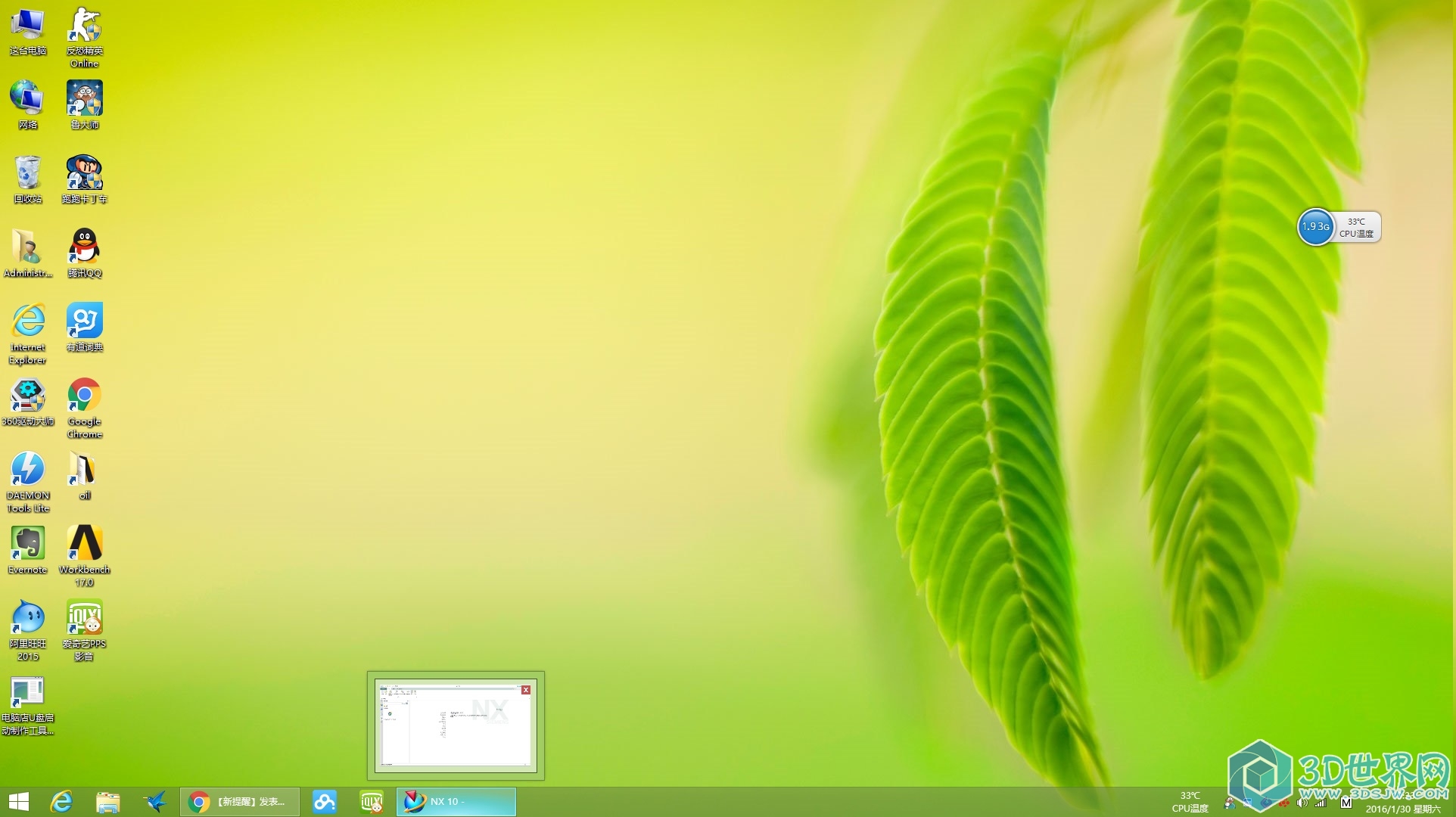The height and width of the screenshot is (817, 1456).
Task: Select the 电脑店U盘启动制作工具 shortcut
Action: [28, 704]
